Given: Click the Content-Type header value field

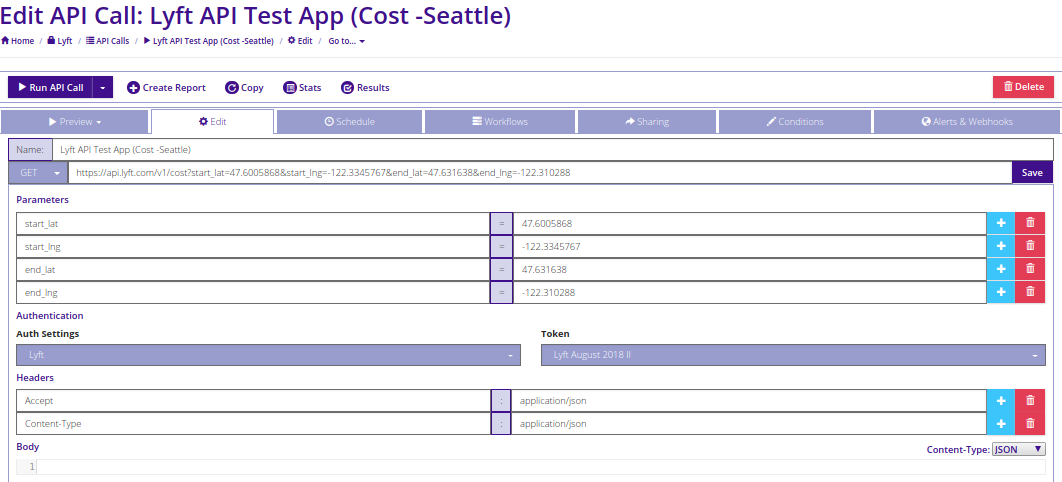Looking at the screenshot, I should [749, 424].
